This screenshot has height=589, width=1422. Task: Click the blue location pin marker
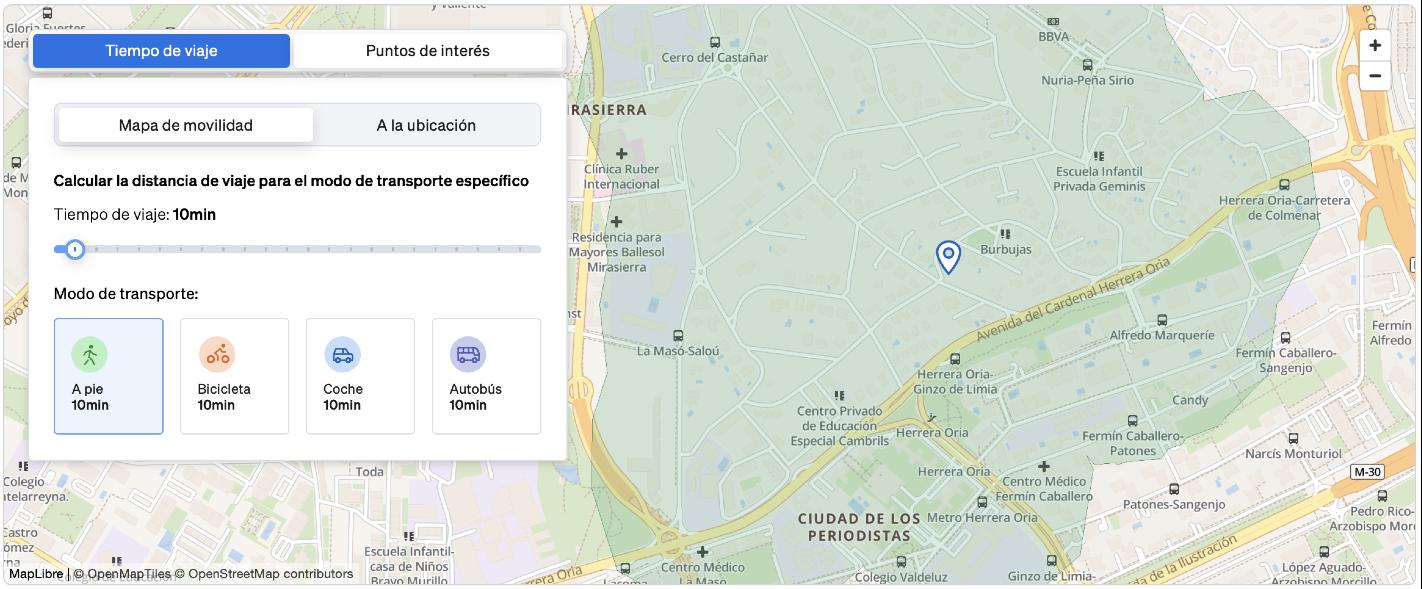click(x=948, y=257)
